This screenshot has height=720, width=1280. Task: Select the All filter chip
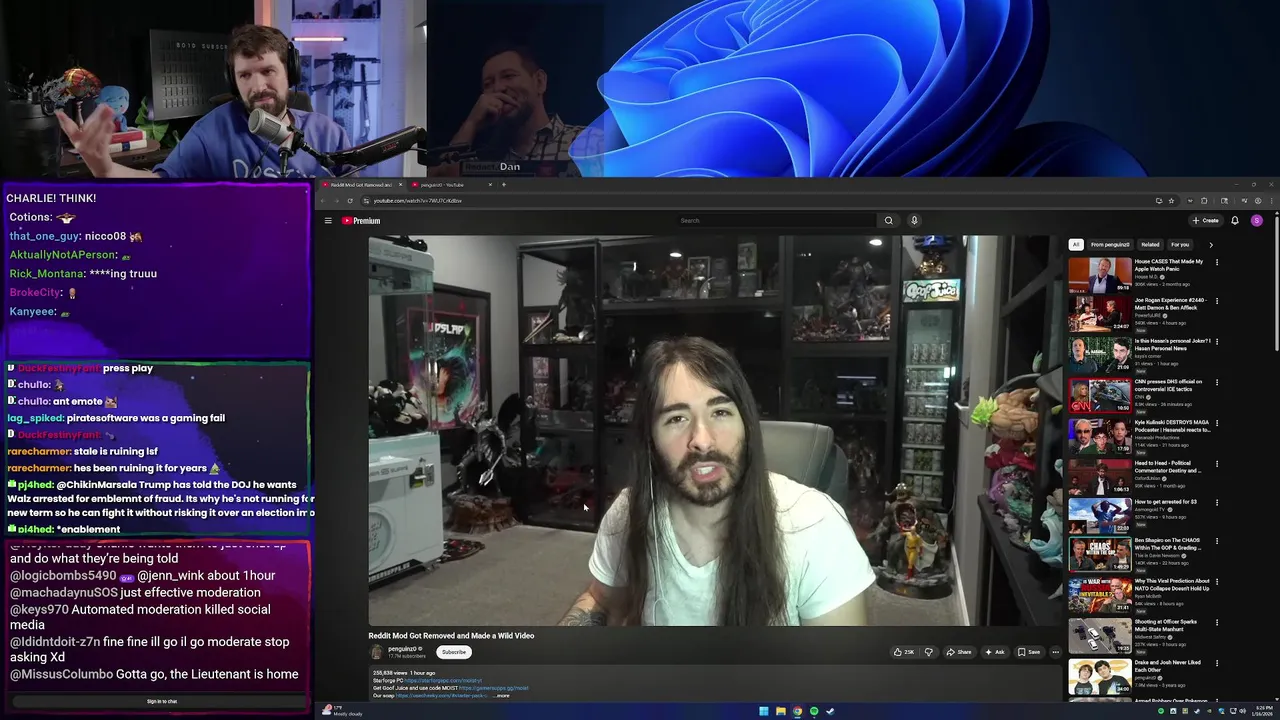pos(1076,245)
